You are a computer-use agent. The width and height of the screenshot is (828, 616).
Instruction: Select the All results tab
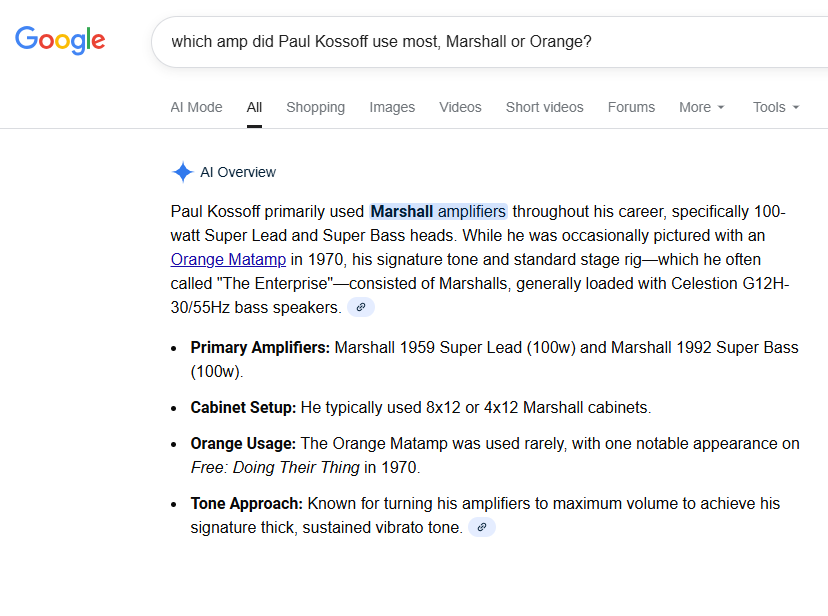pos(254,107)
